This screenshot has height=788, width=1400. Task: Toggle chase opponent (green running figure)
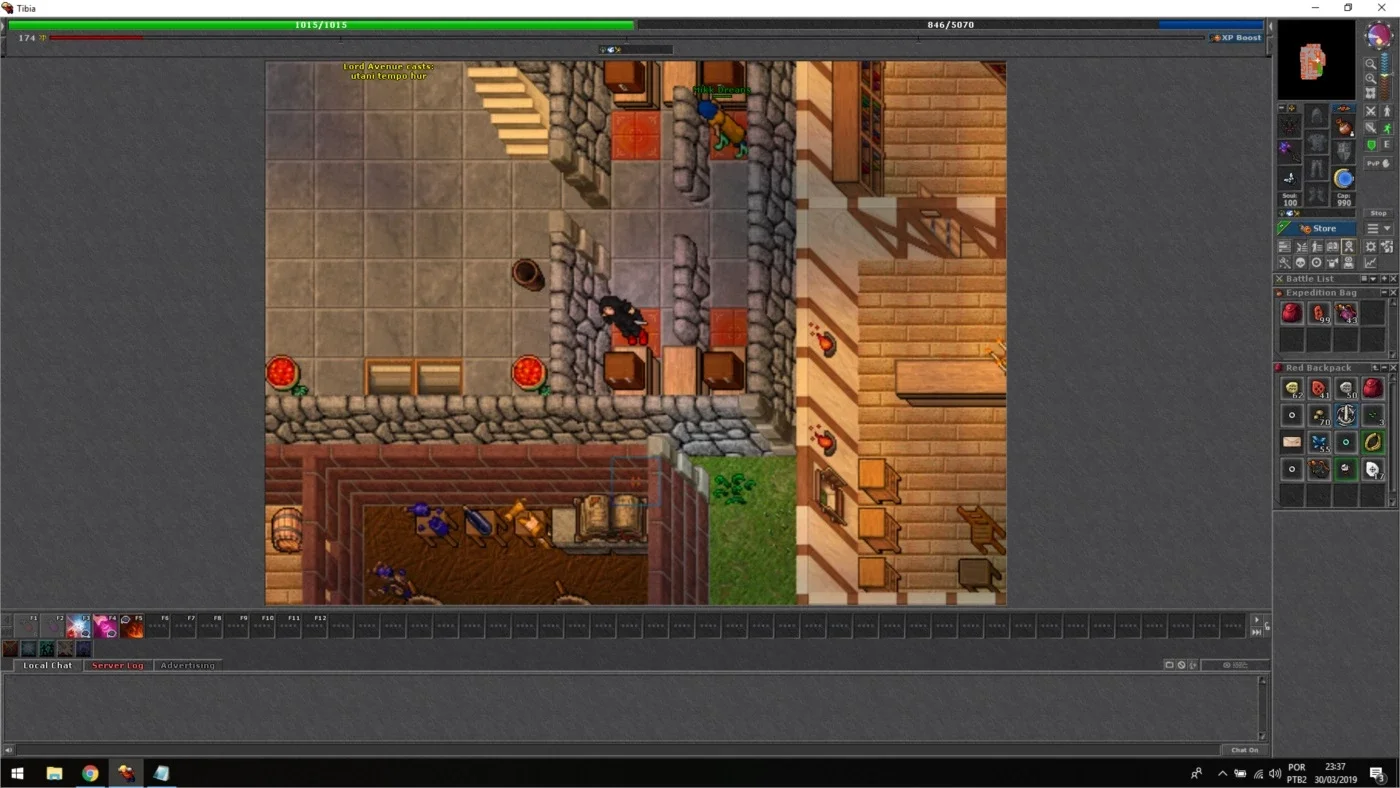point(1387,128)
